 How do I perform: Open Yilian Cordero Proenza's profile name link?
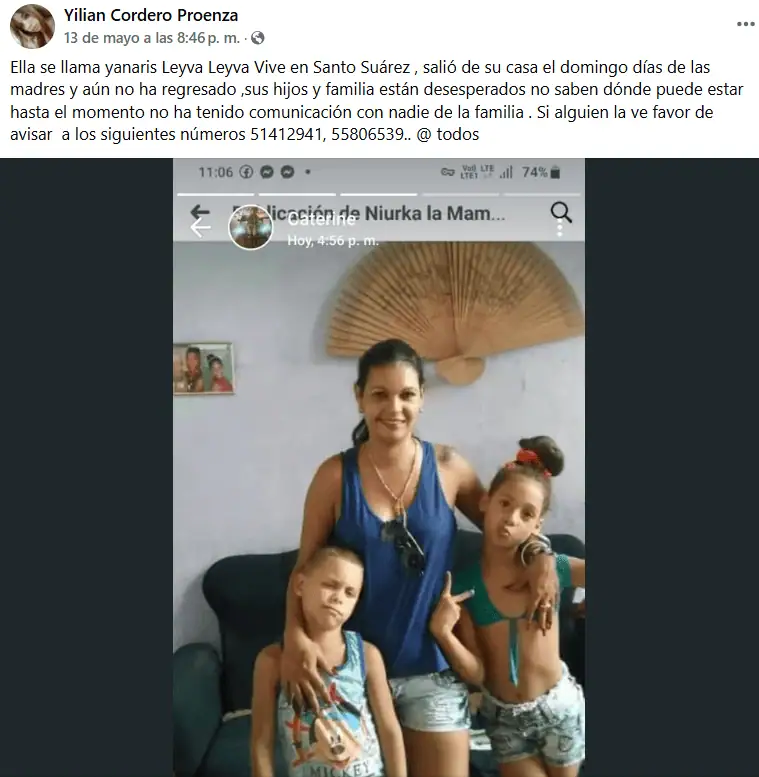tap(151, 15)
